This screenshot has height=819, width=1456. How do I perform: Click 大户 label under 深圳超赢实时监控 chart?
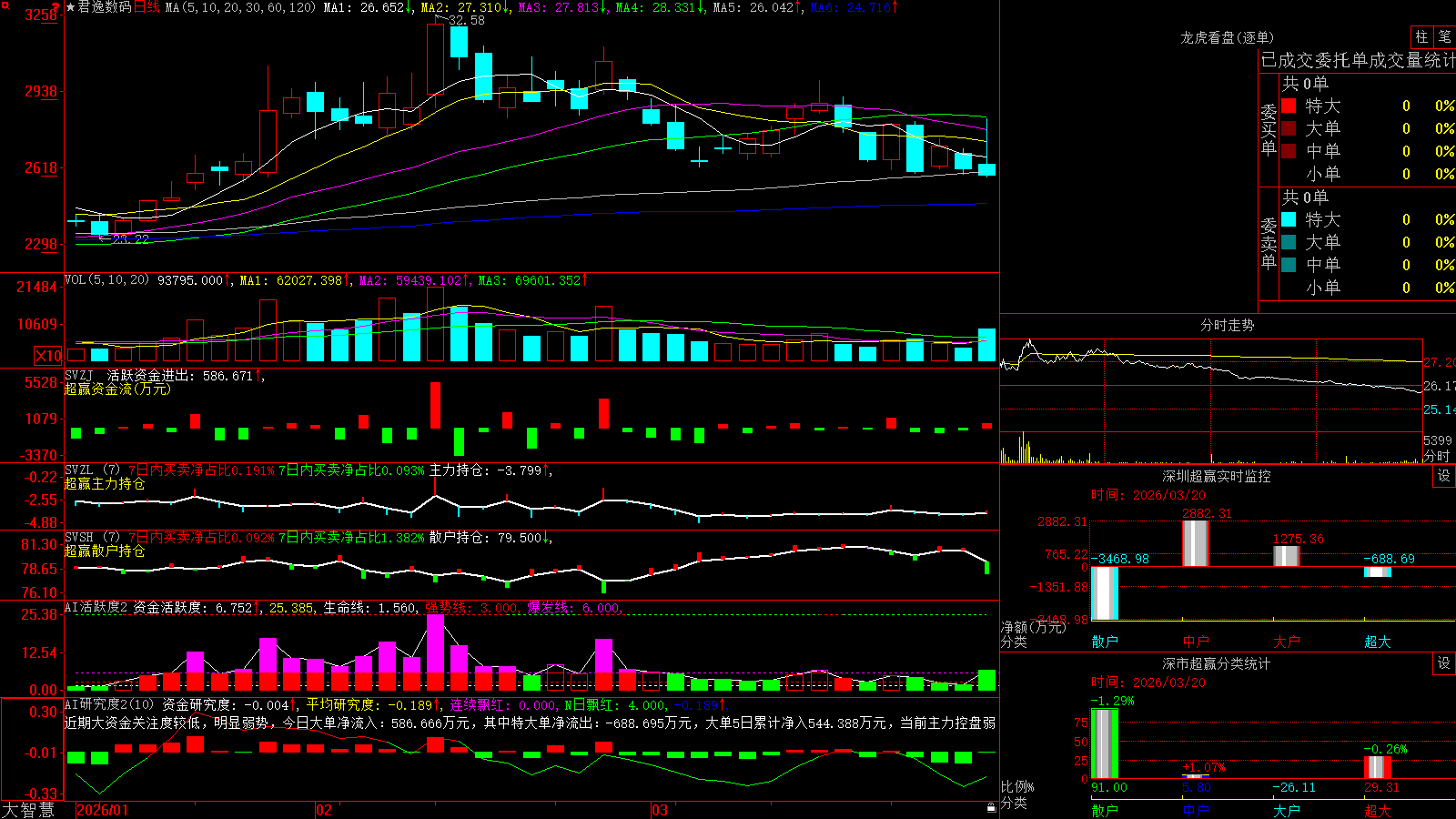(x=1287, y=642)
